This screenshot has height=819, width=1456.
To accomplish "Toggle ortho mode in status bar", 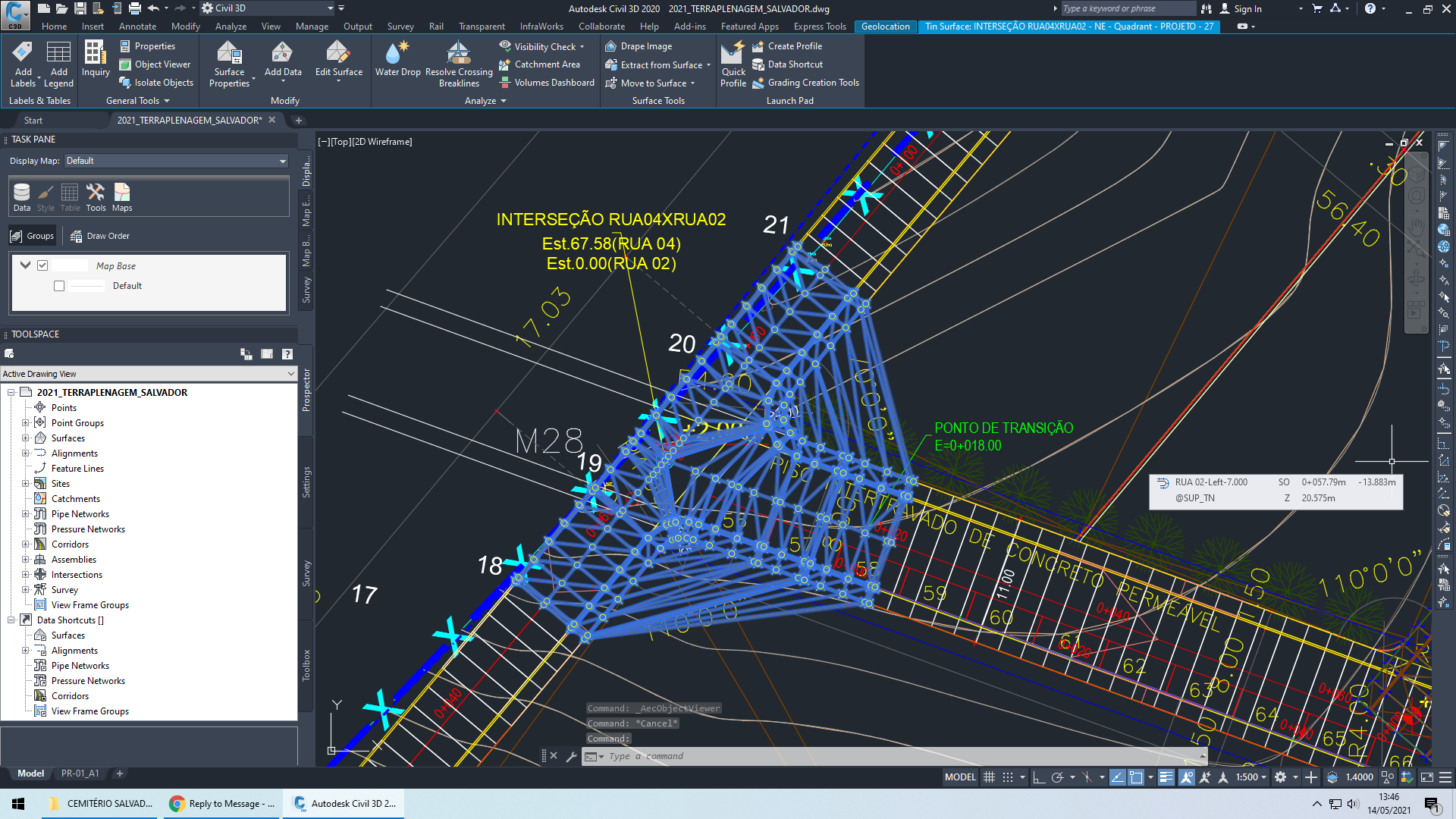I will pos(1039,777).
